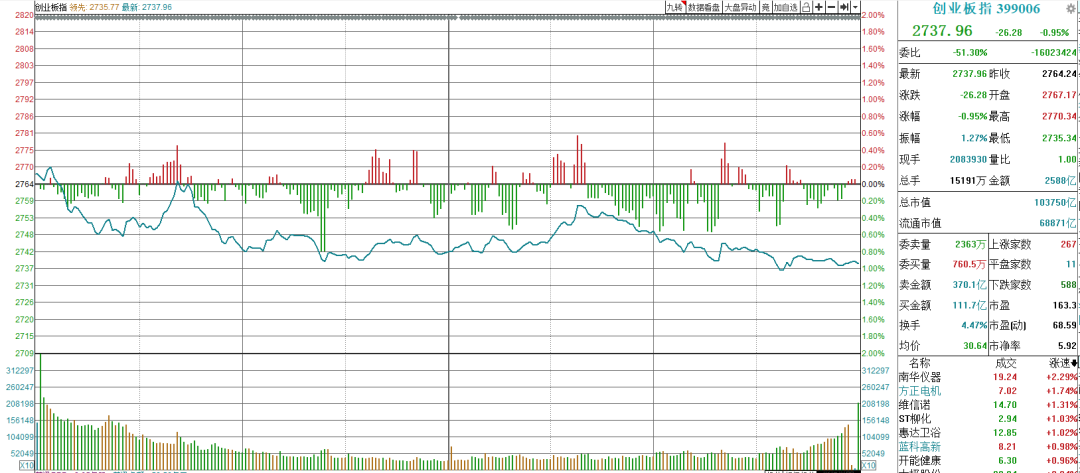1080x473 pixels.
Task: Click the 上涨家数 value 267
Action: (x=1068, y=244)
